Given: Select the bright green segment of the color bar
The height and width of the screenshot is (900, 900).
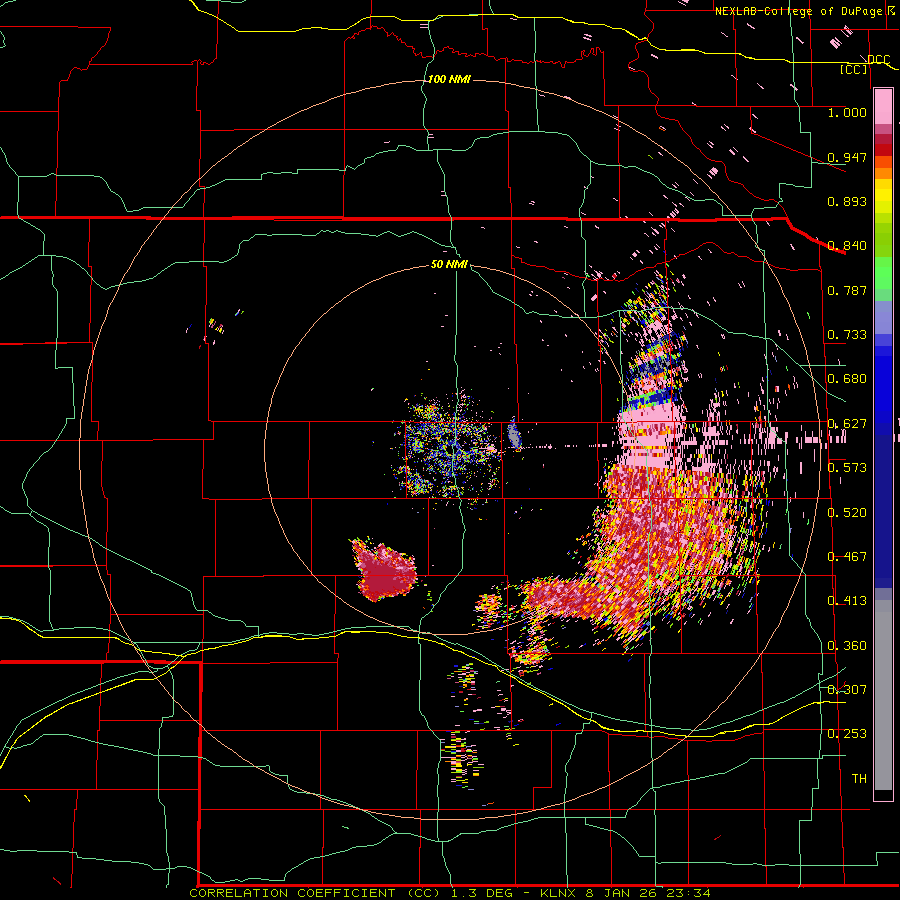Looking at the screenshot, I should [x=883, y=273].
